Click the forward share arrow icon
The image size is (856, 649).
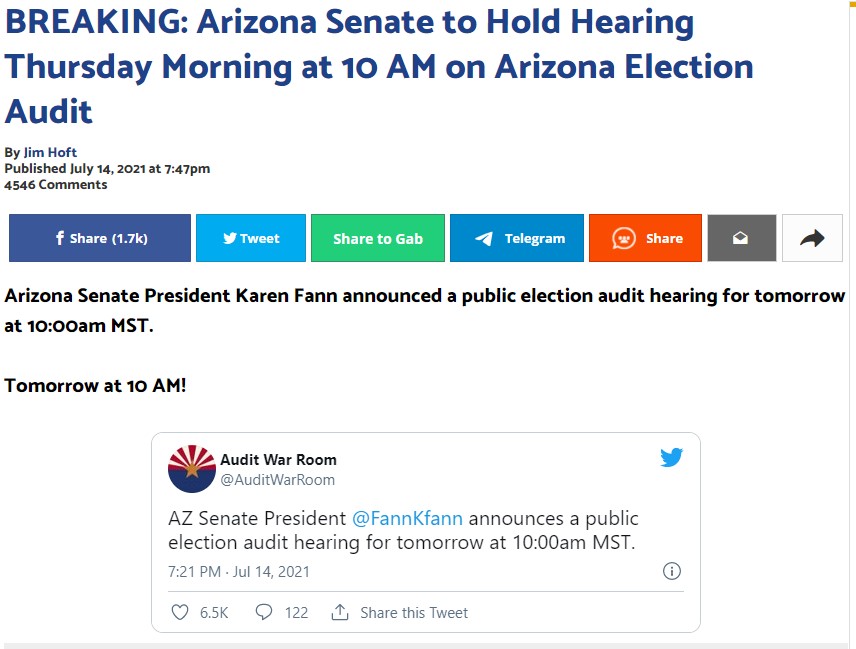pos(812,238)
